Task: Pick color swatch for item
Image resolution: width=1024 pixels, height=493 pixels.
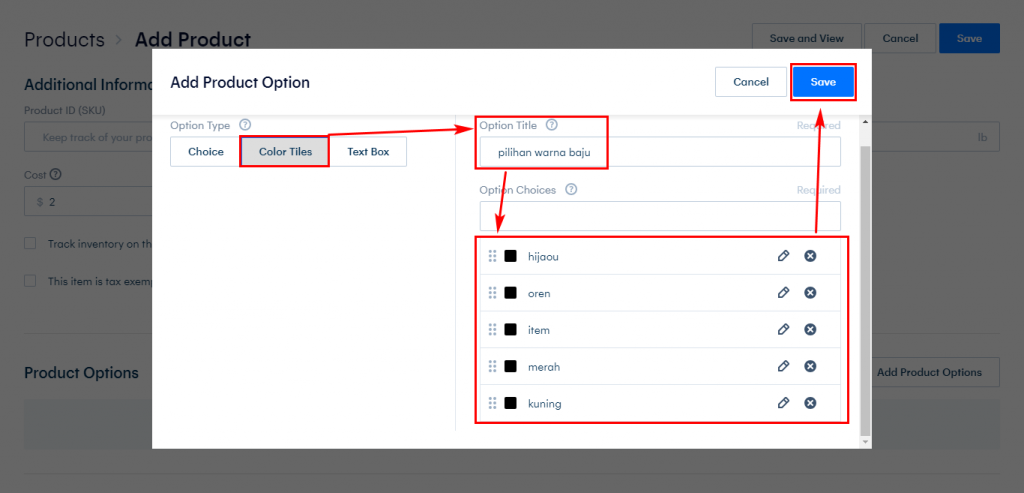Action: pos(510,330)
